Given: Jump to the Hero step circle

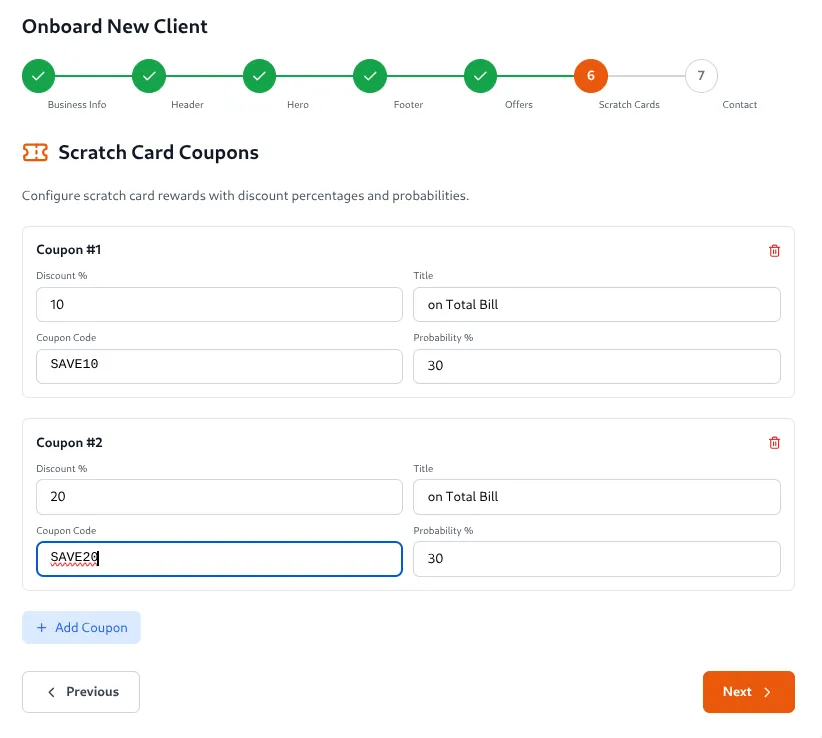Looking at the screenshot, I should [259, 76].
